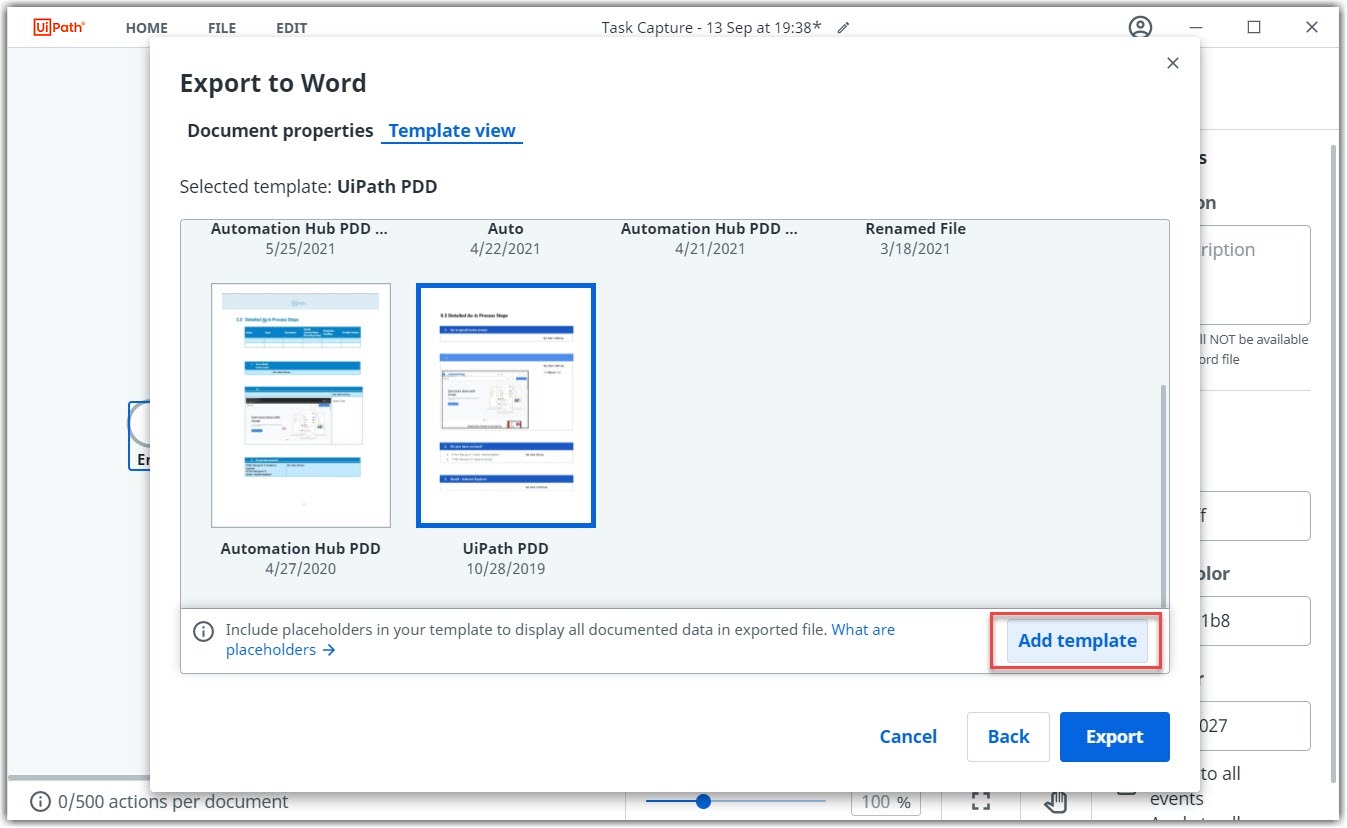Click the Export button
The height and width of the screenshot is (828, 1347).
click(1114, 737)
